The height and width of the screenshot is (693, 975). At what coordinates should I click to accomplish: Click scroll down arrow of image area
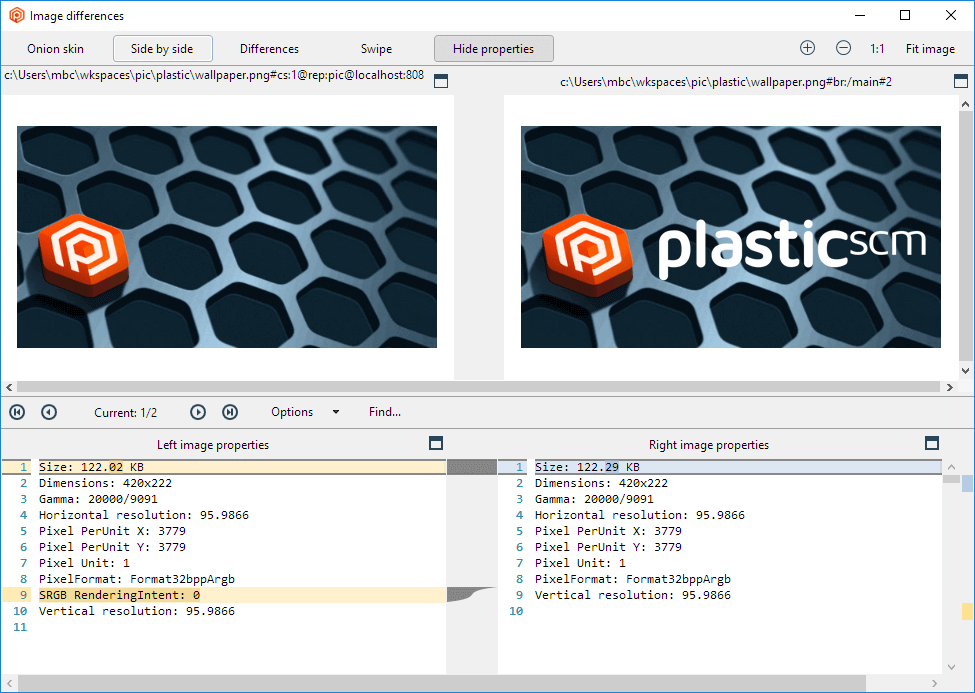click(x=965, y=370)
